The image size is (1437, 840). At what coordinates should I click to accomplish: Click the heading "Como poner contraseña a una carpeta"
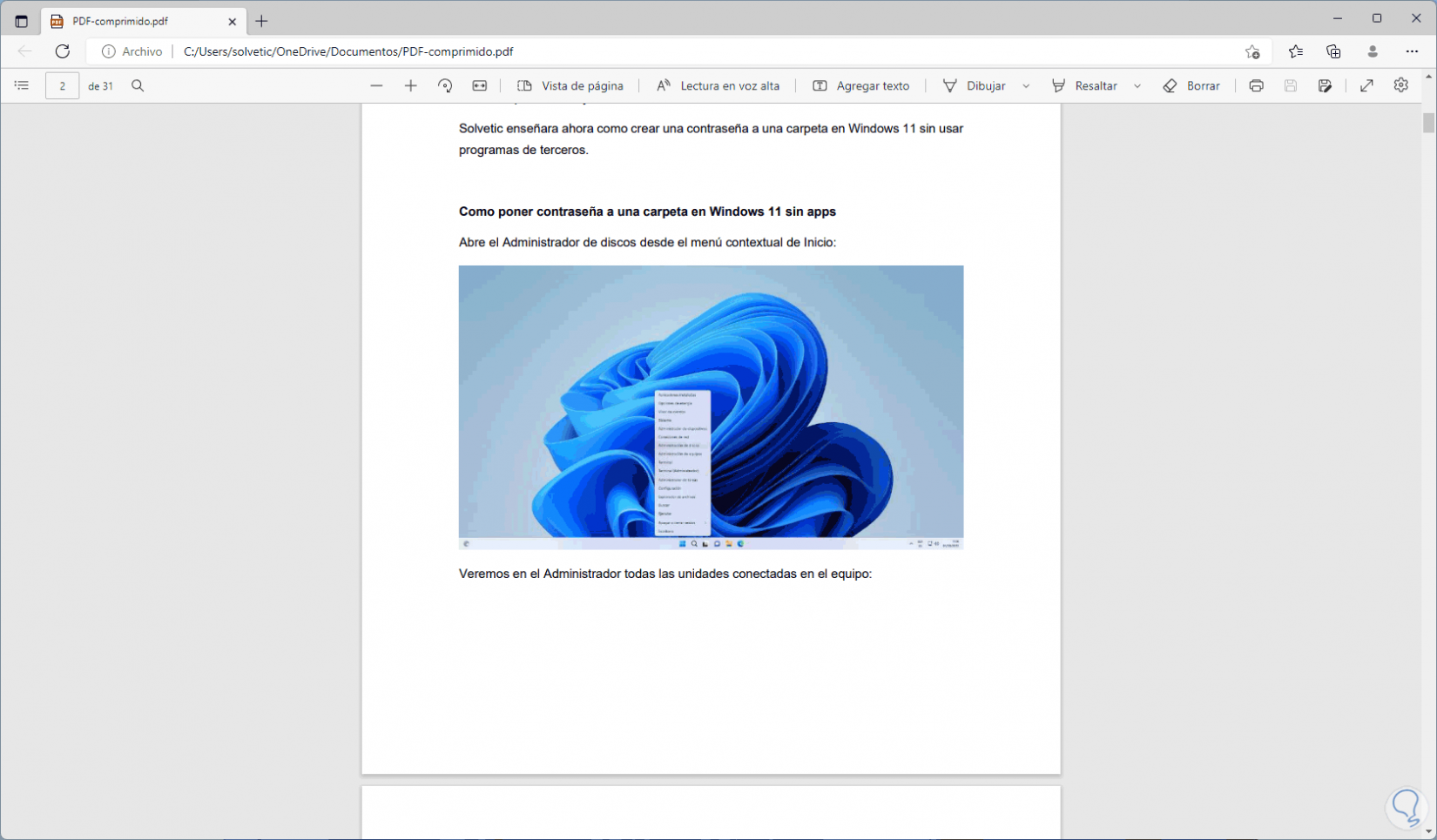[647, 212]
